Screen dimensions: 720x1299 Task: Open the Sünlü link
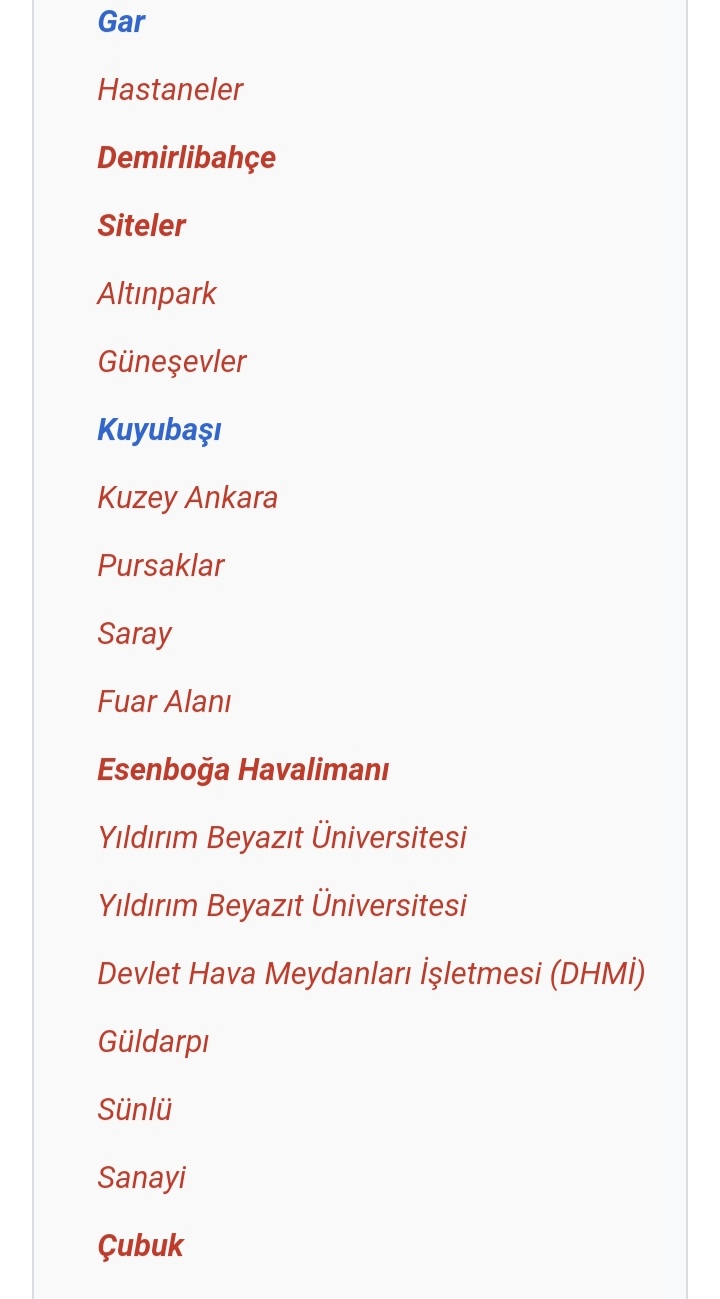(x=135, y=1110)
